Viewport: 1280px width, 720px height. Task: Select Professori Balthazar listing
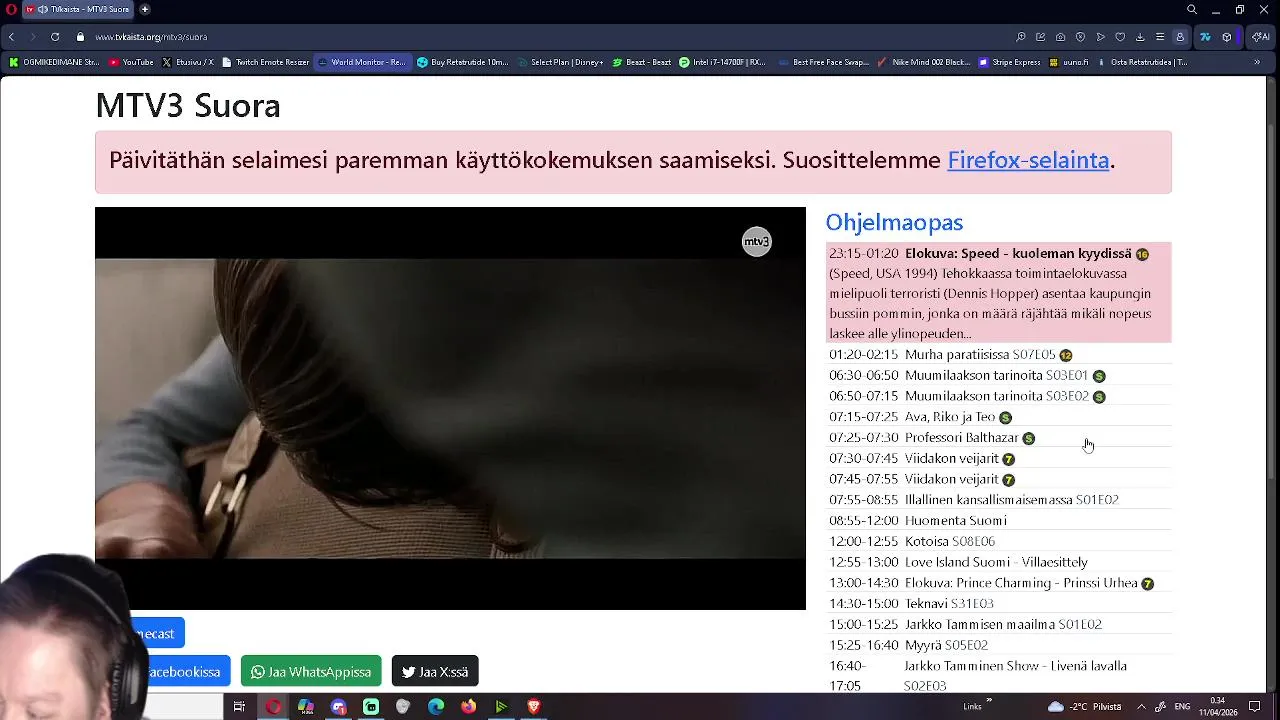pos(999,437)
